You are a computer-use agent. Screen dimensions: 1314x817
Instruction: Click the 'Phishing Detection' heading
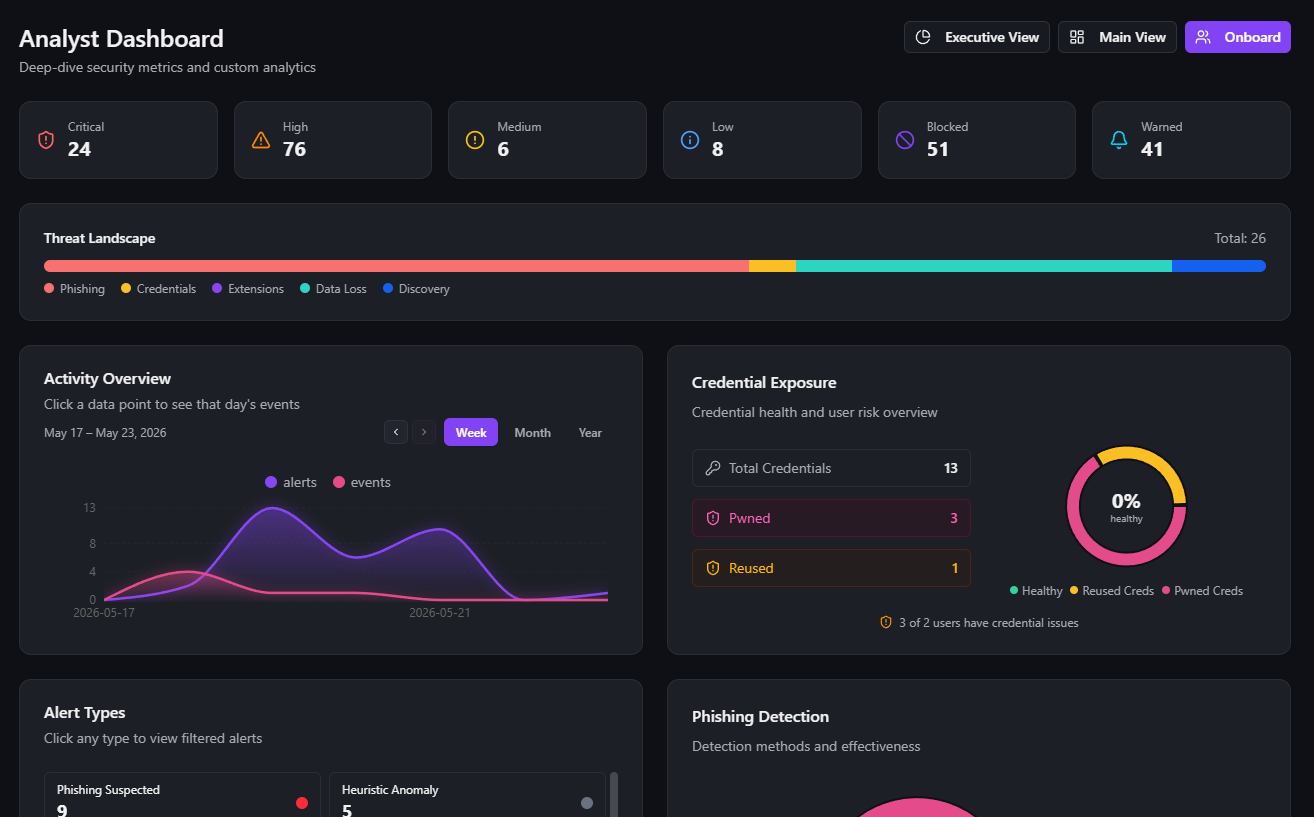(760, 716)
